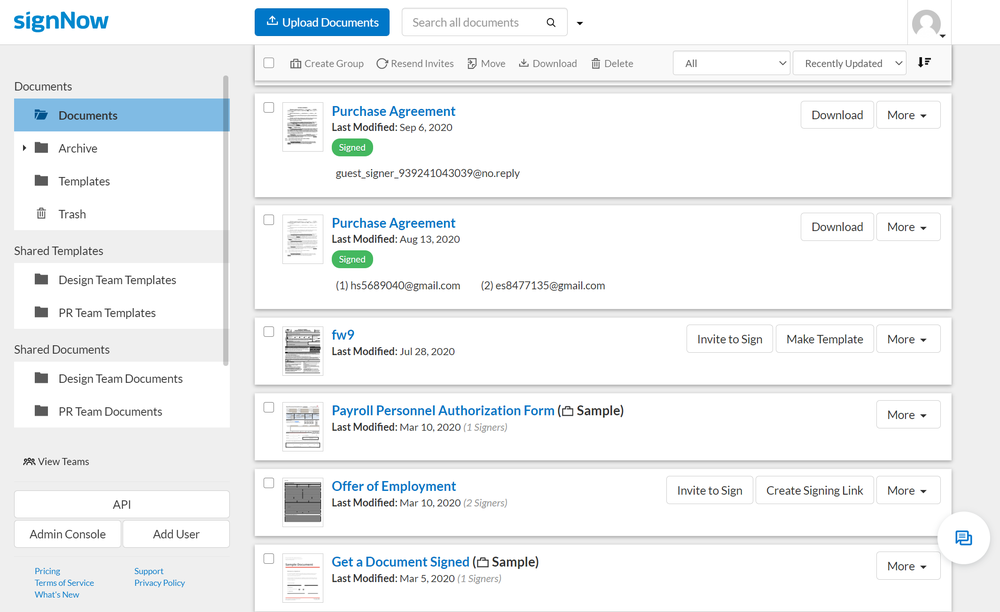Open the Privacy Policy link
1000x612 pixels.
click(159, 583)
